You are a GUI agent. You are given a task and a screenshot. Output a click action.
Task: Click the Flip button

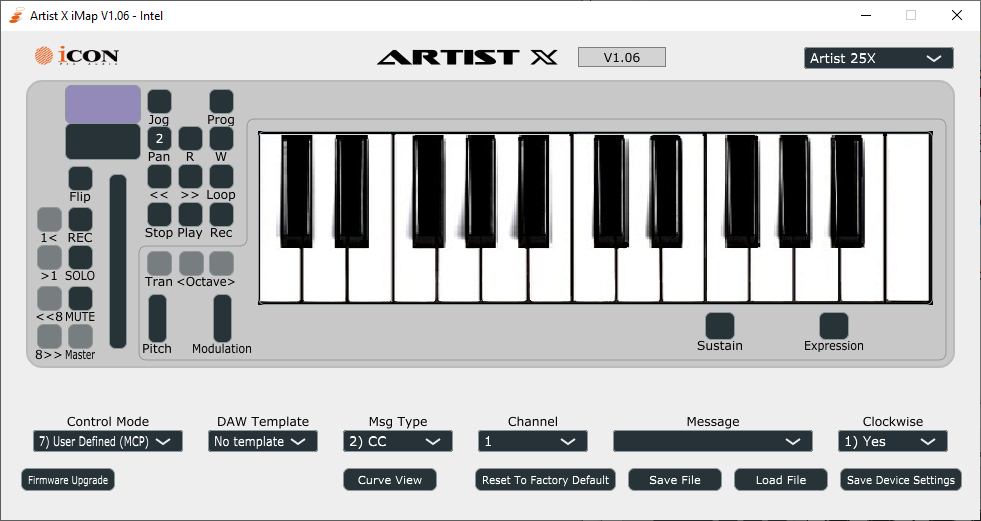click(80, 179)
